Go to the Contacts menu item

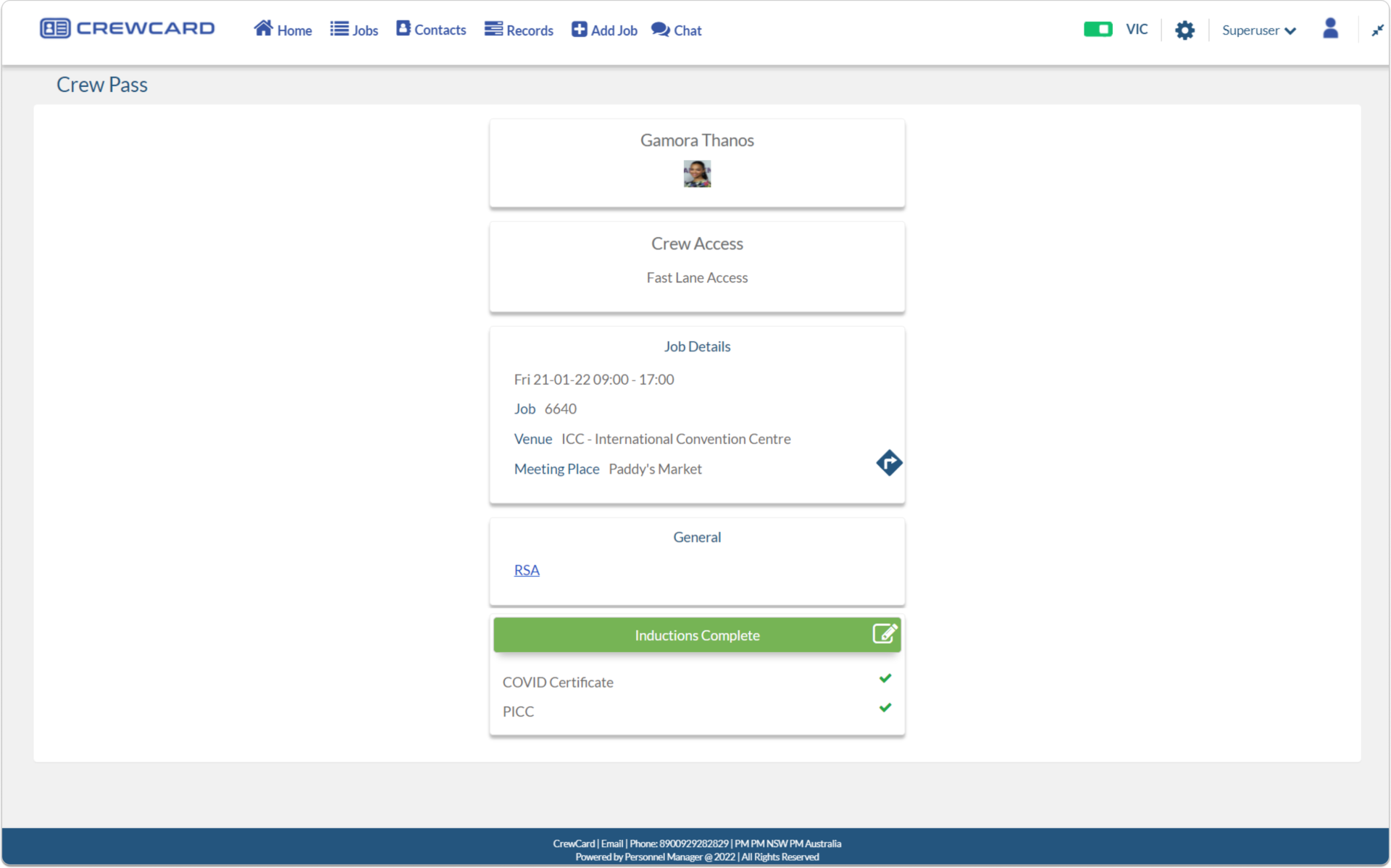pos(431,30)
